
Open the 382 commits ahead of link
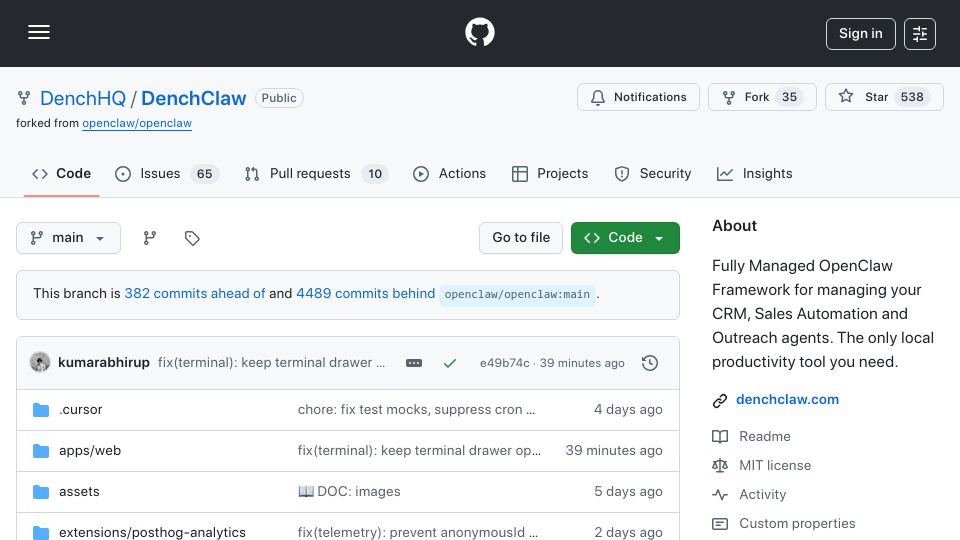click(195, 293)
